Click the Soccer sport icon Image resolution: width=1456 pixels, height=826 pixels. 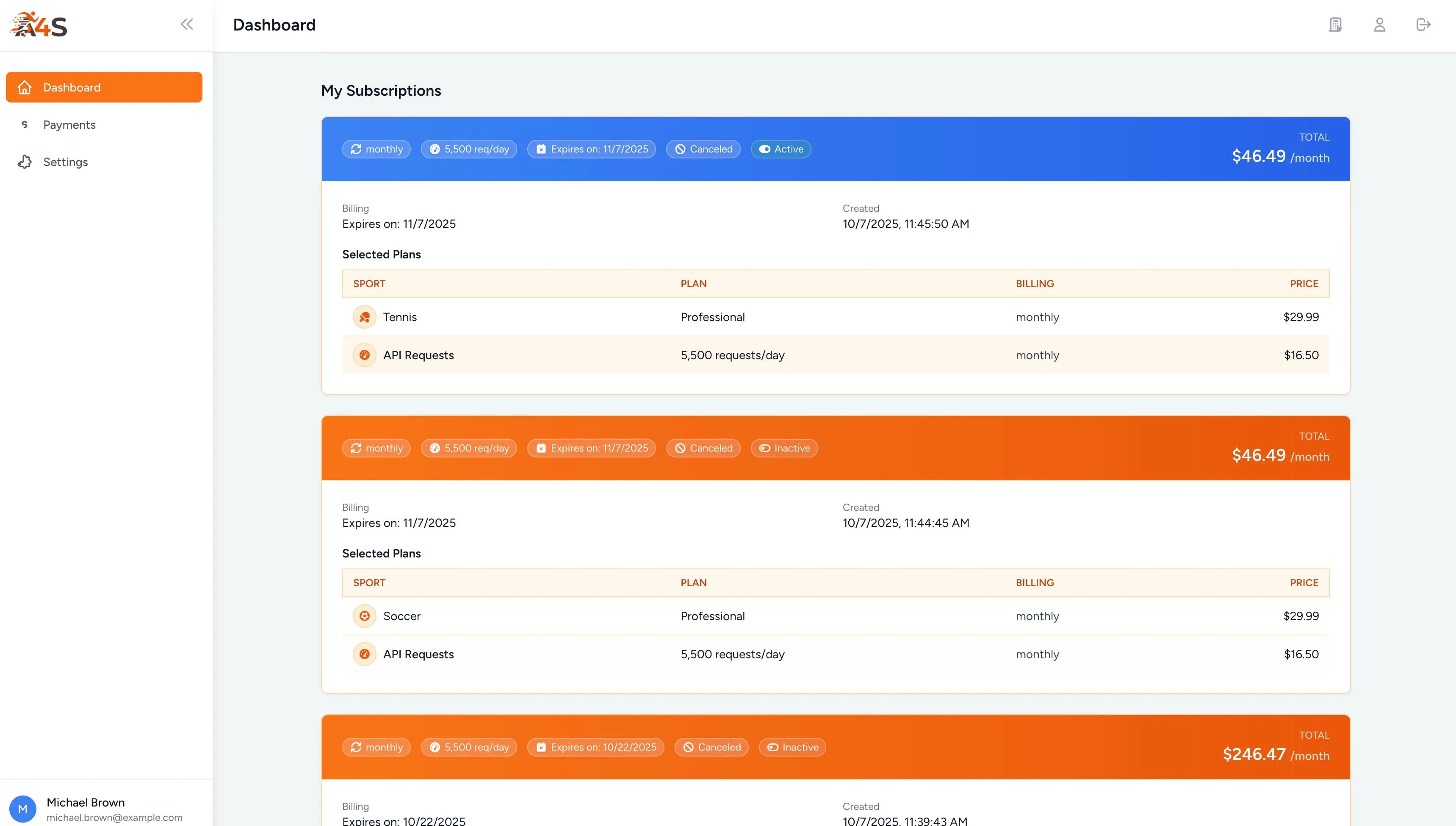coord(365,615)
